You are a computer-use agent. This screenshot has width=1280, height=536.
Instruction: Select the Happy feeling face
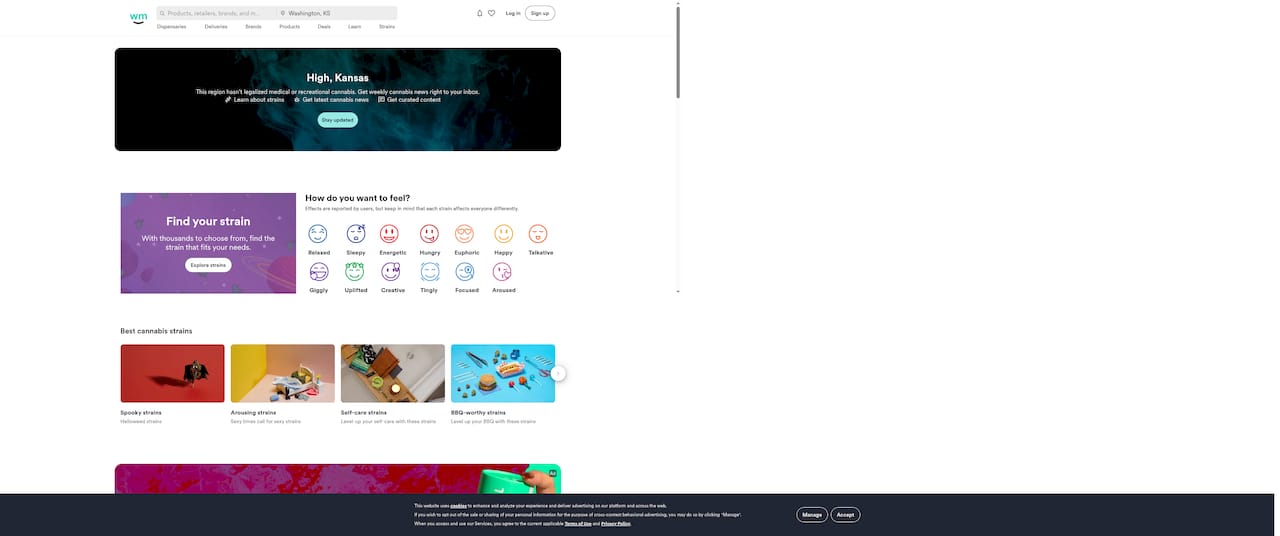tap(503, 233)
